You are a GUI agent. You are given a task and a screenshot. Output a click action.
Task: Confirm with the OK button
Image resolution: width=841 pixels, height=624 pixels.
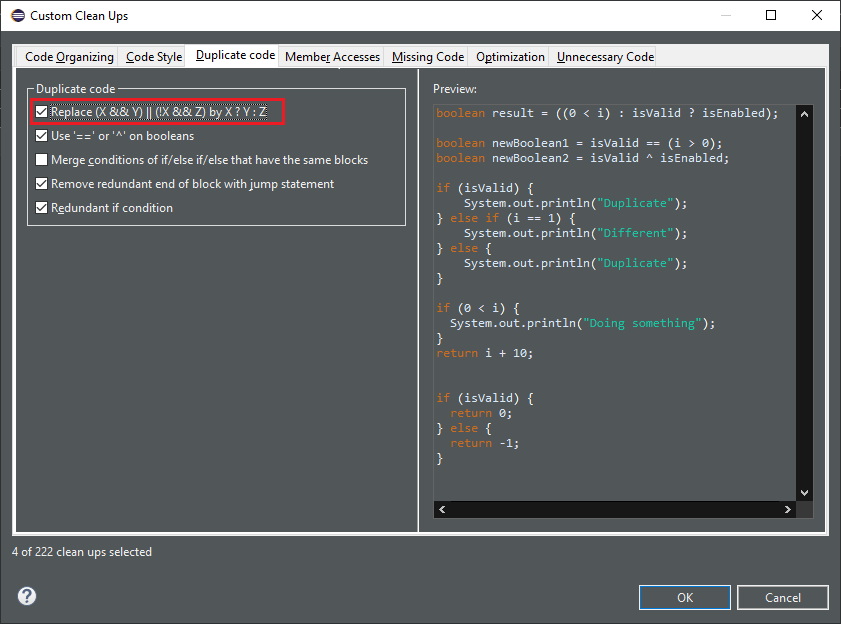point(684,597)
